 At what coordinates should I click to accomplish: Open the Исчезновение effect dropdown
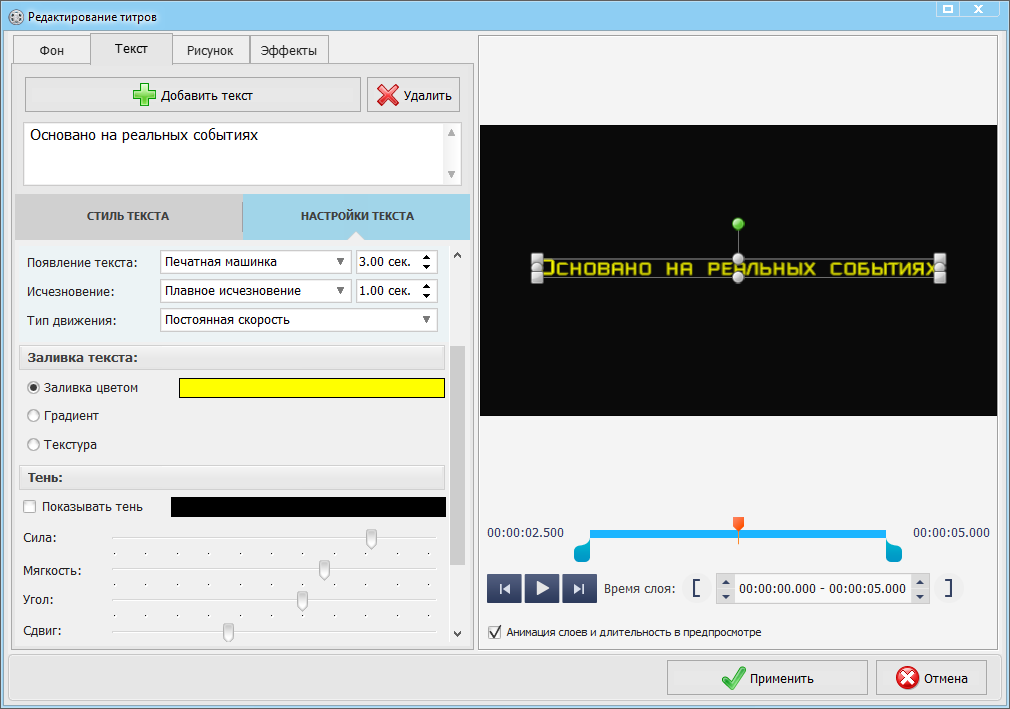(x=255, y=291)
